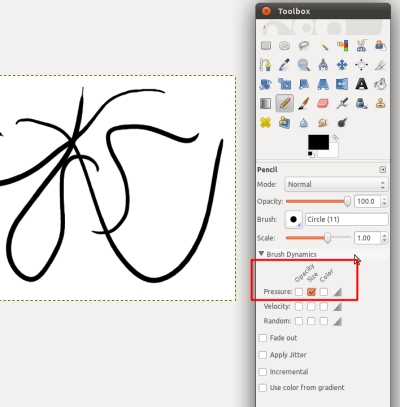Uncheck the Pressure Size checkbox
400x407 pixels.
pyautogui.click(x=311, y=292)
